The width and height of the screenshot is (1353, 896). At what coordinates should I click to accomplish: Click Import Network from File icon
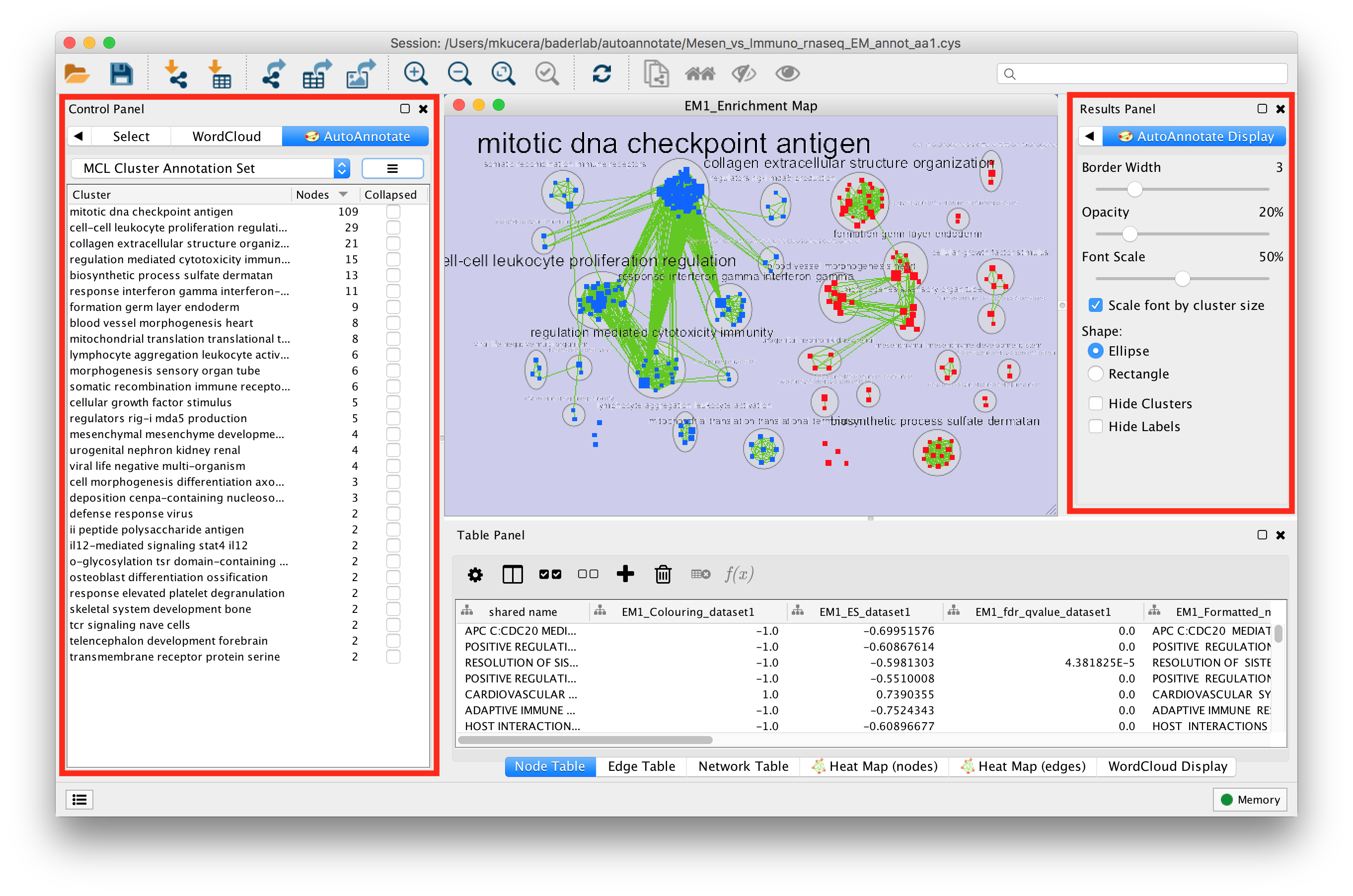[x=175, y=75]
